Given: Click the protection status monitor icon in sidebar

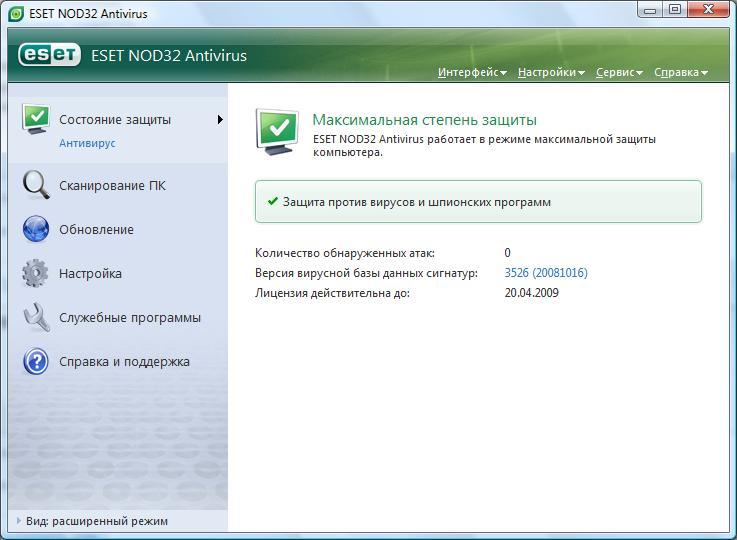Looking at the screenshot, I should [36, 119].
